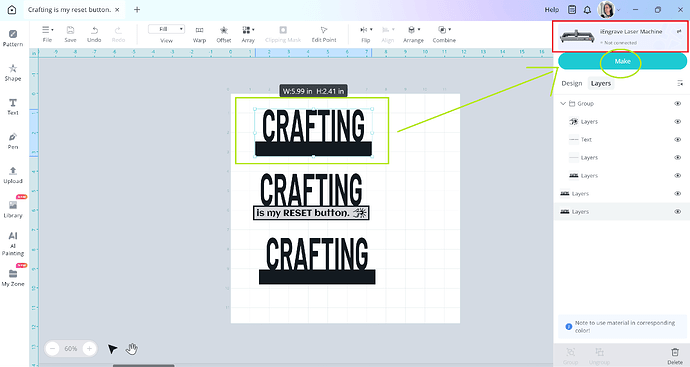Toggle visibility of the Group layer
Viewport: 690px width, 367px height.
pos(678,103)
